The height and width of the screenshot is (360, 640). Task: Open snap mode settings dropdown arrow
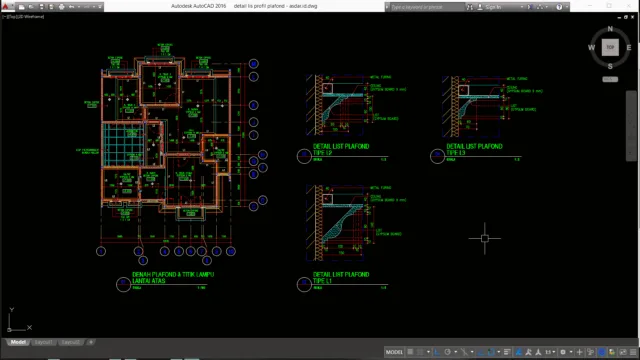click(429, 352)
